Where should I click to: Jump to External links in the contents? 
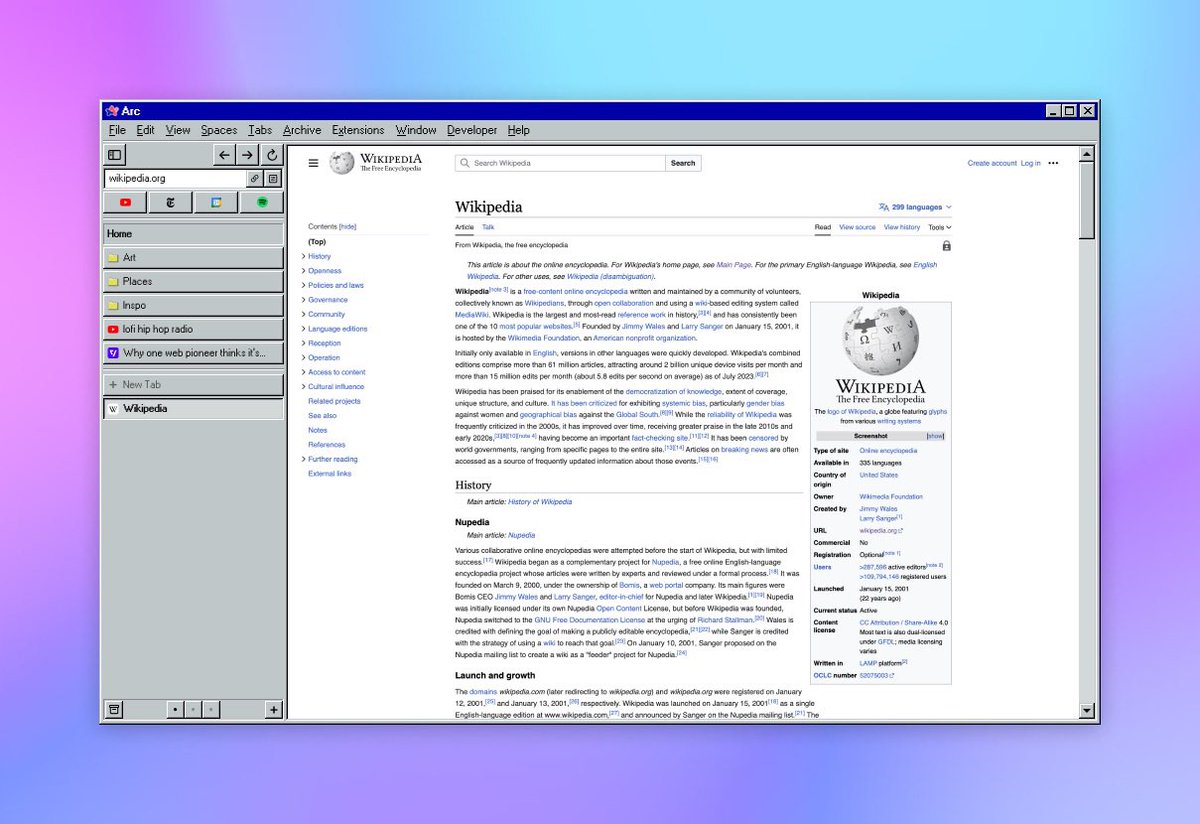(329, 473)
